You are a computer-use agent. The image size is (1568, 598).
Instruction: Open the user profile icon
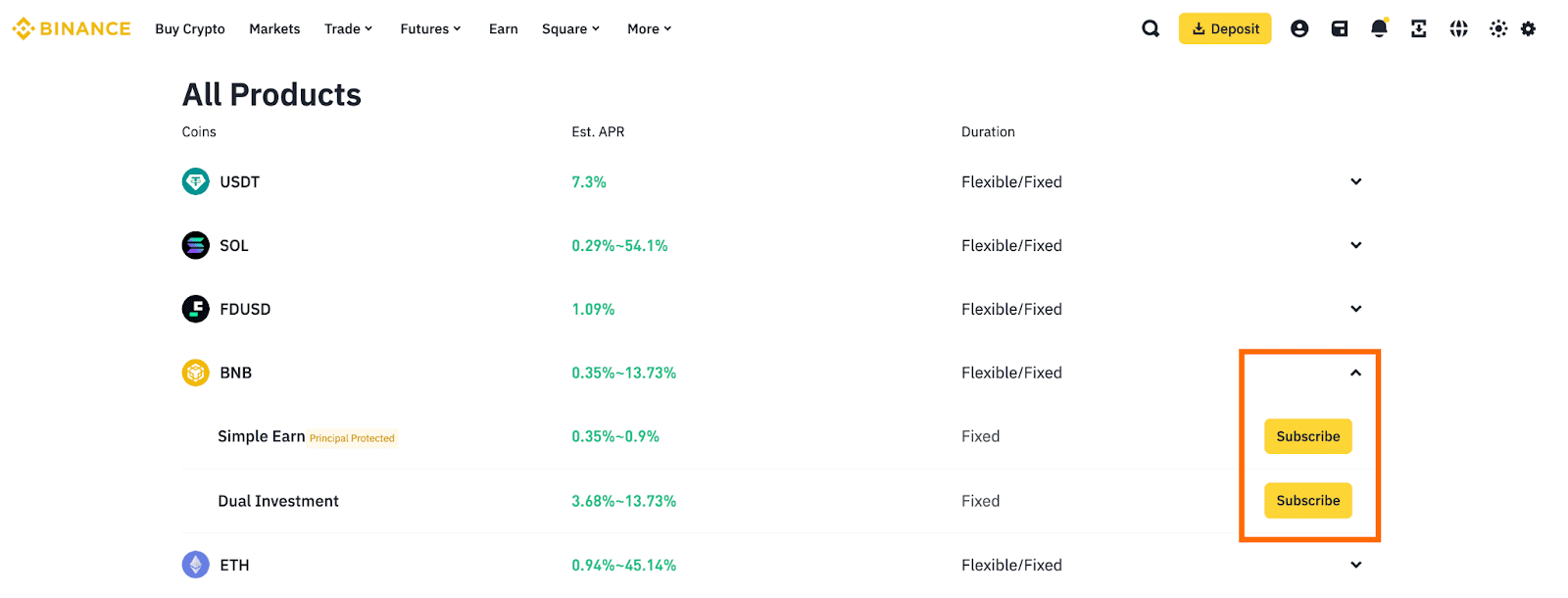click(x=1299, y=29)
